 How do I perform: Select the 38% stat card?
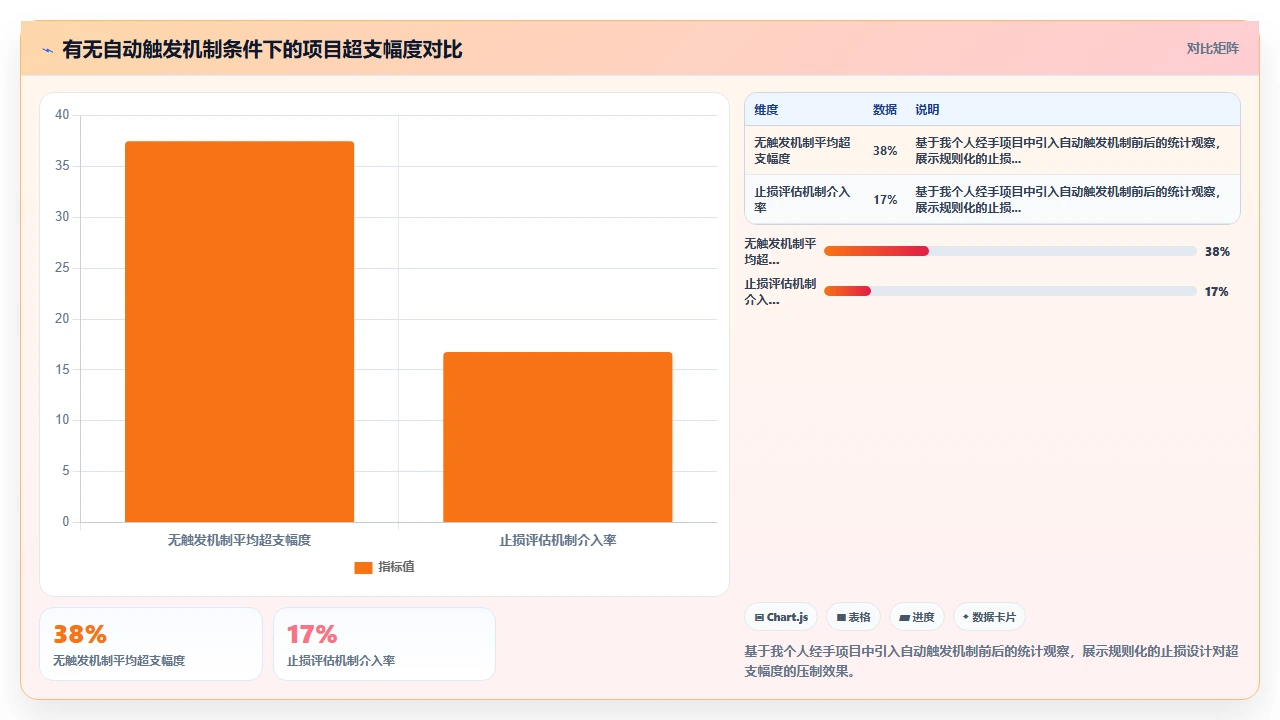(x=151, y=644)
